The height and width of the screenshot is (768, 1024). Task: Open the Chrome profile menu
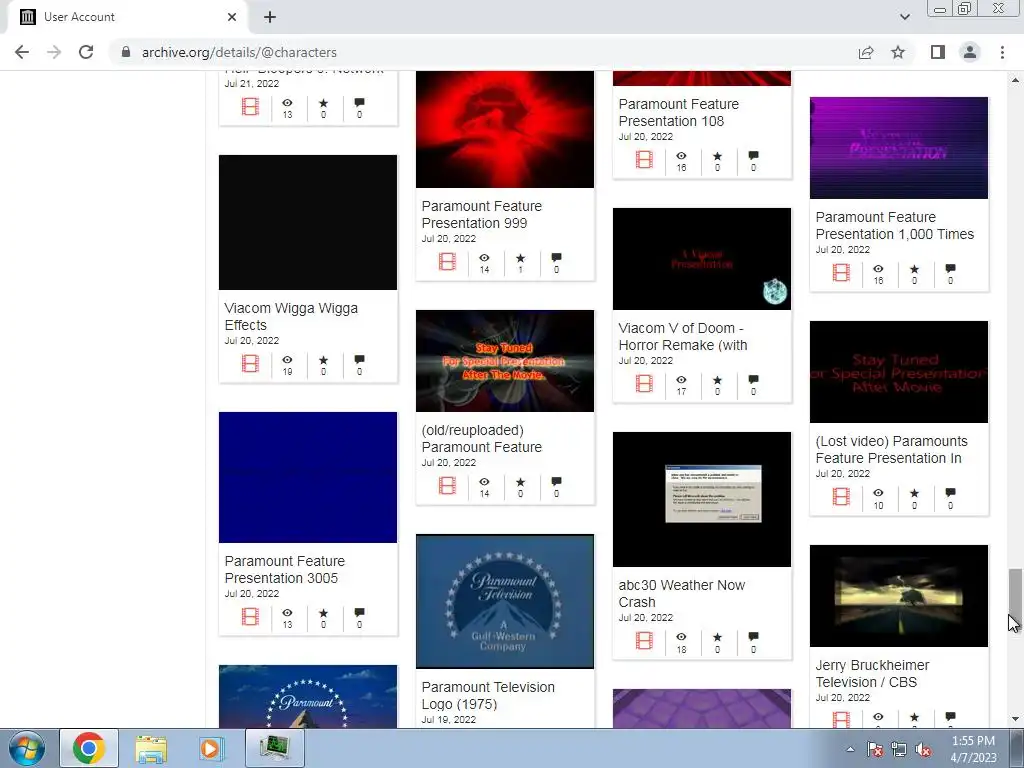(x=970, y=52)
